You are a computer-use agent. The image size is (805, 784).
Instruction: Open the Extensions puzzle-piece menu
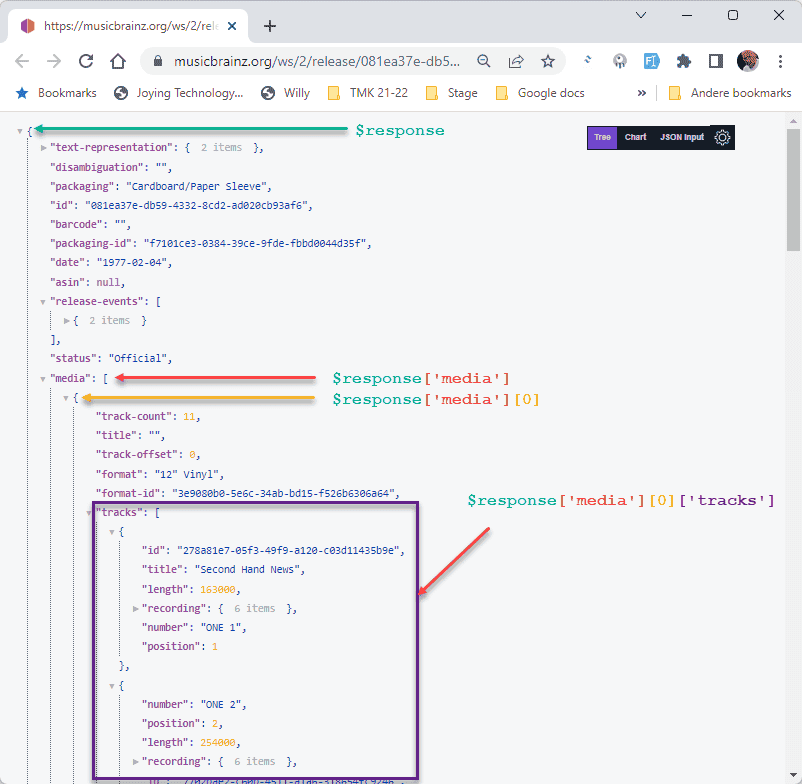pos(683,62)
